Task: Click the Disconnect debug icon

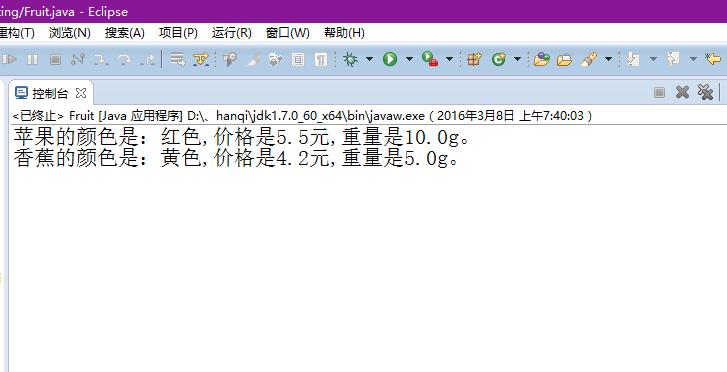Action: (78, 59)
